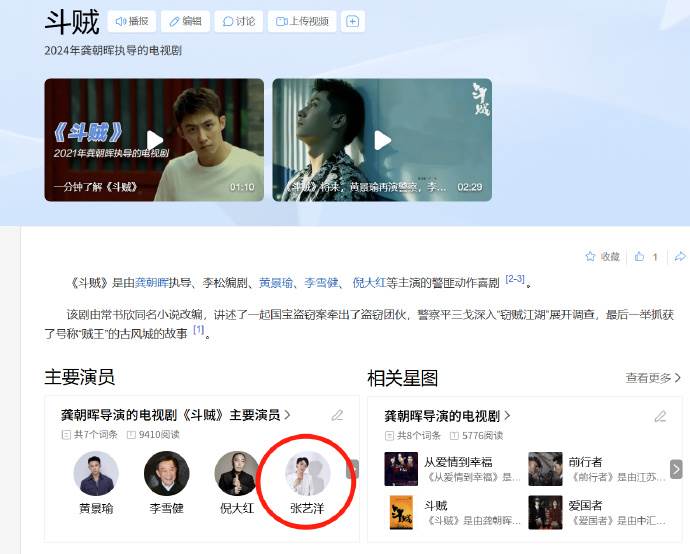The width and height of the screenshot is (690, 554).
Task: Play the 一分钟了解《斗贼》 video
Action: coord(154,140)
